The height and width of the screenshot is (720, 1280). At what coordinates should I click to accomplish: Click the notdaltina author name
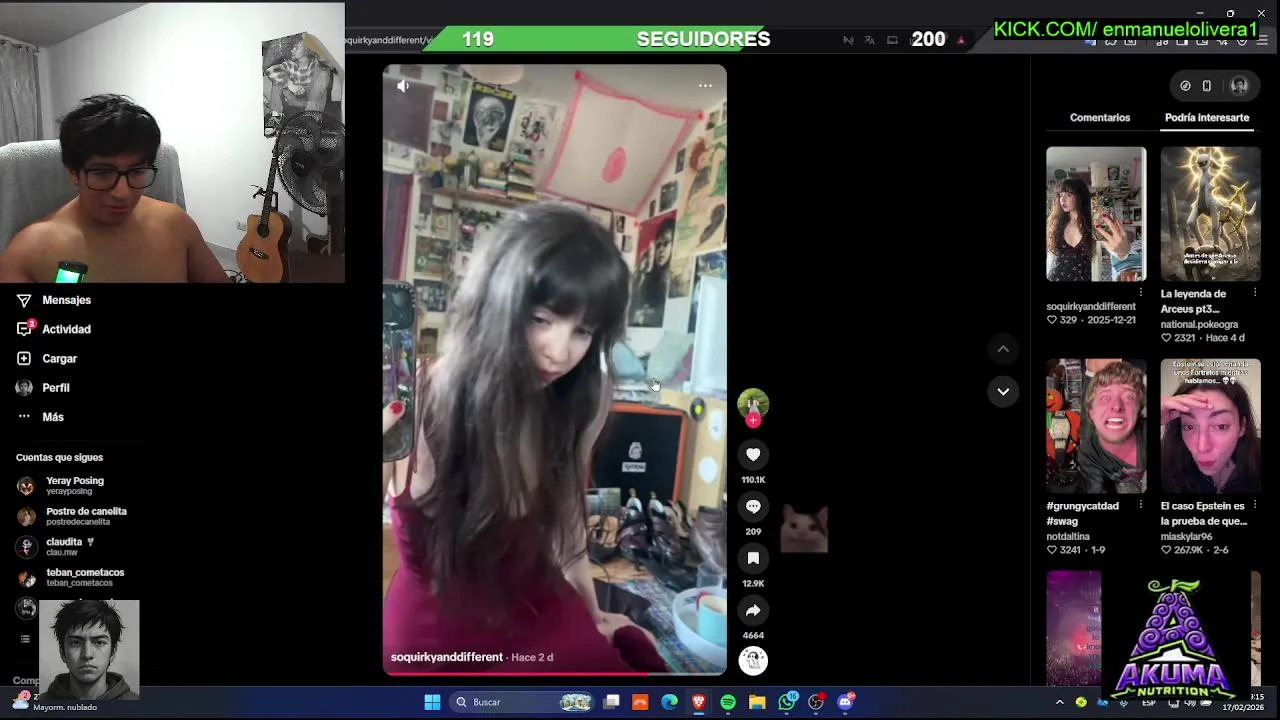(x=1073, y=536)
